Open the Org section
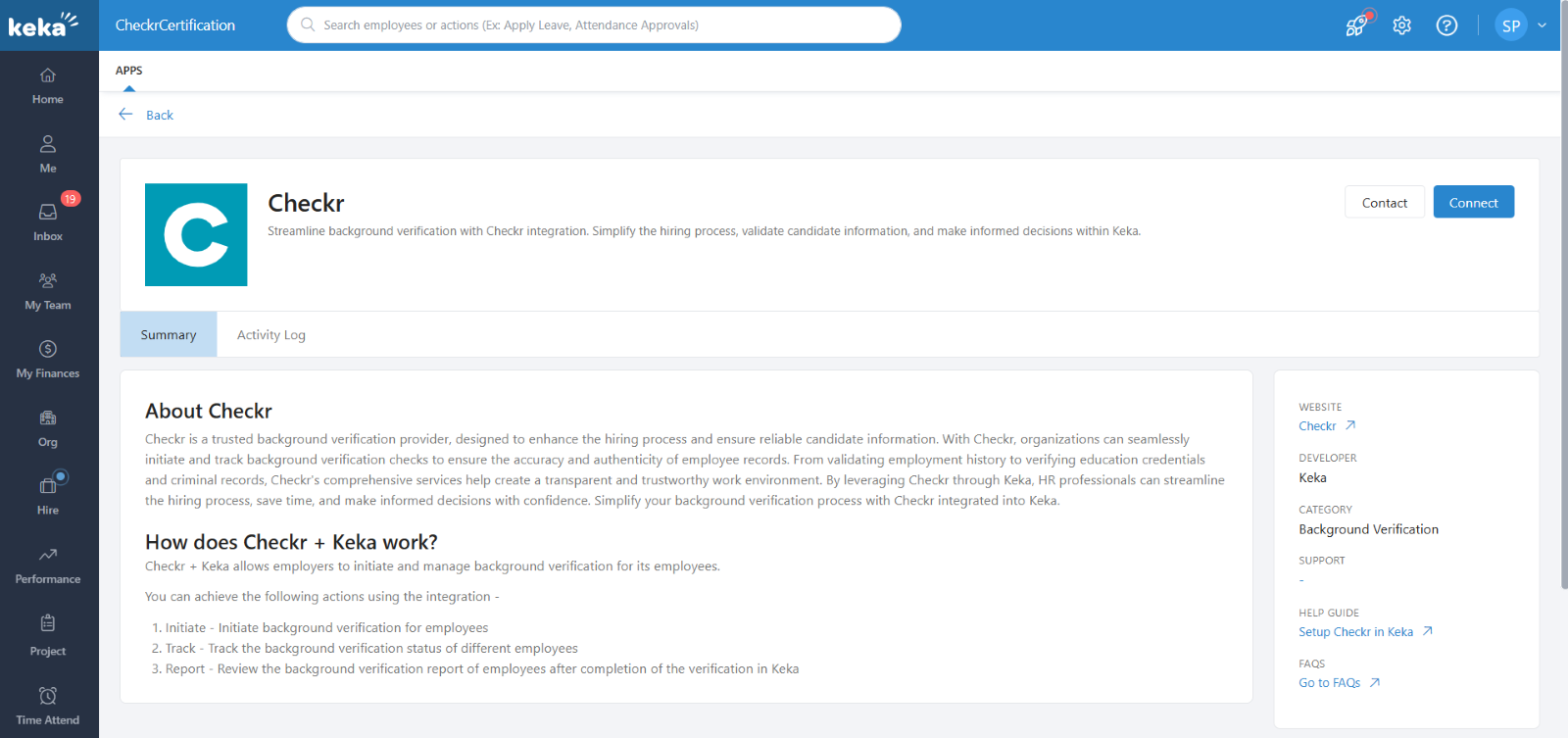 [x=48, y=428]
